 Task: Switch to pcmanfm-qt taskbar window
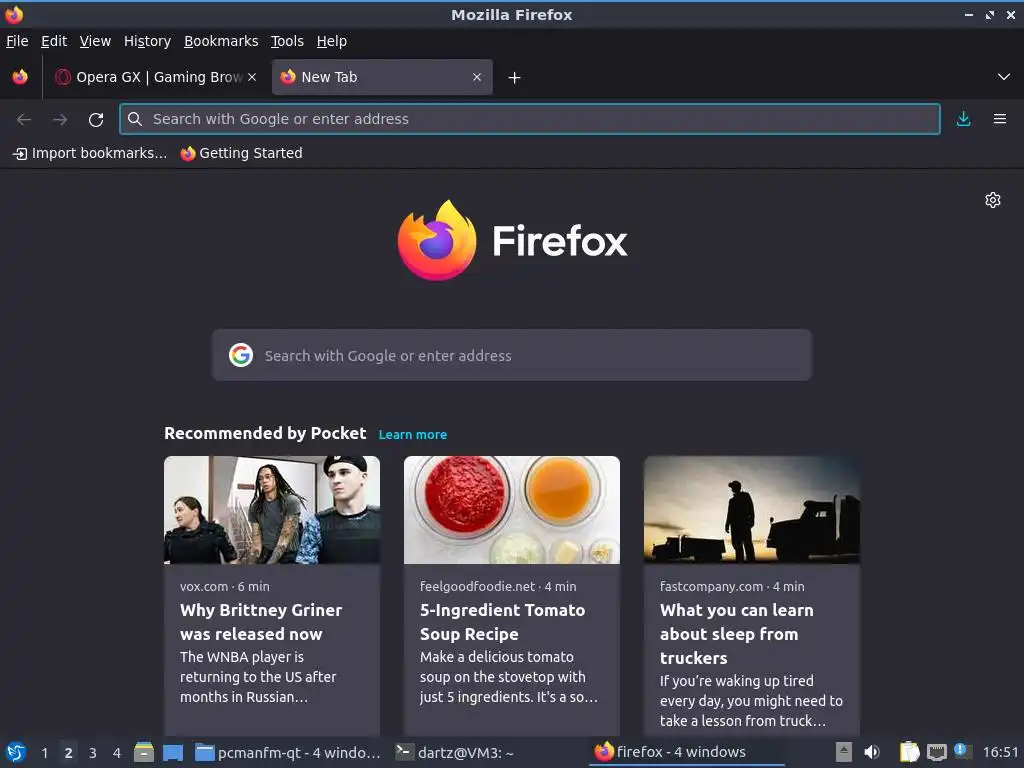click(289, 752)
